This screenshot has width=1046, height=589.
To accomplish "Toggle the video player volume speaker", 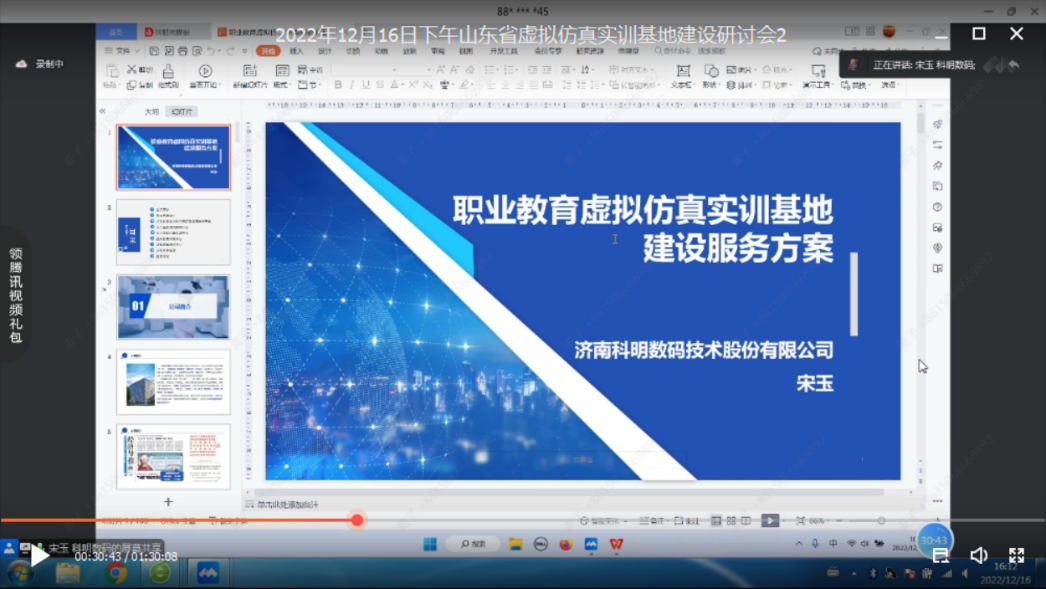I will 979,555.
